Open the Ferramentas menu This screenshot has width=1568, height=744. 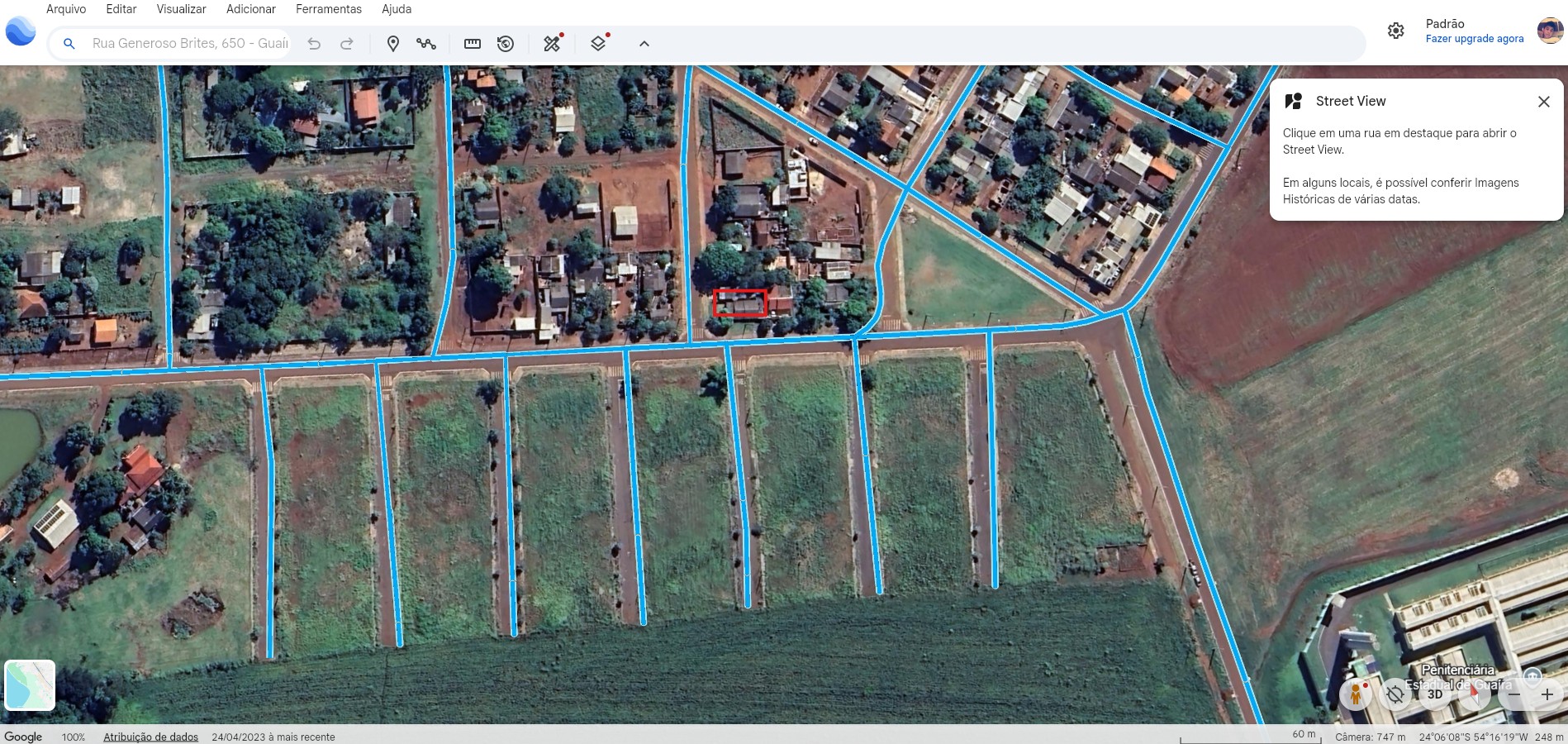[329, 9]
